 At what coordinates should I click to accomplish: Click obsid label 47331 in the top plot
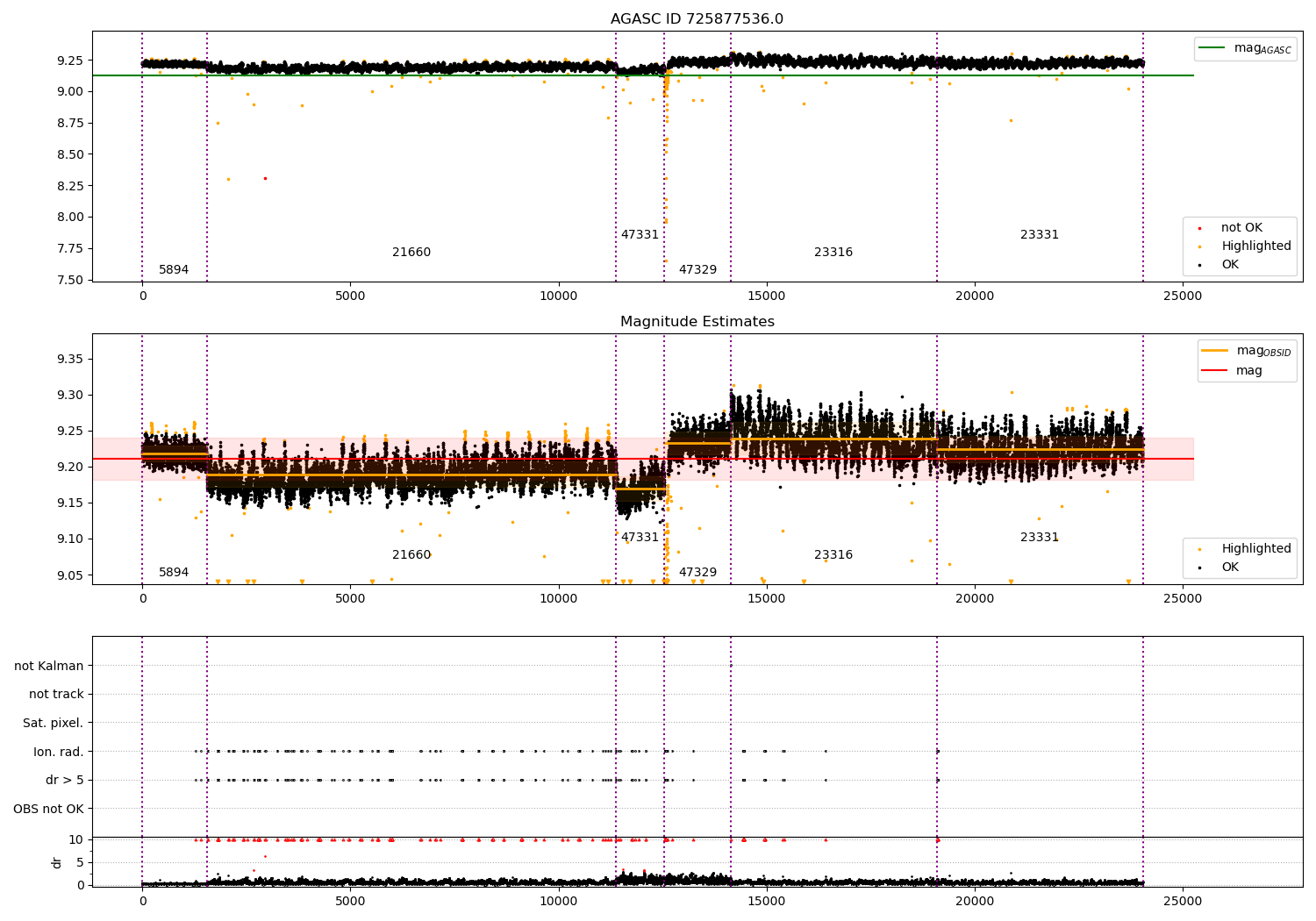click(640, 235)
